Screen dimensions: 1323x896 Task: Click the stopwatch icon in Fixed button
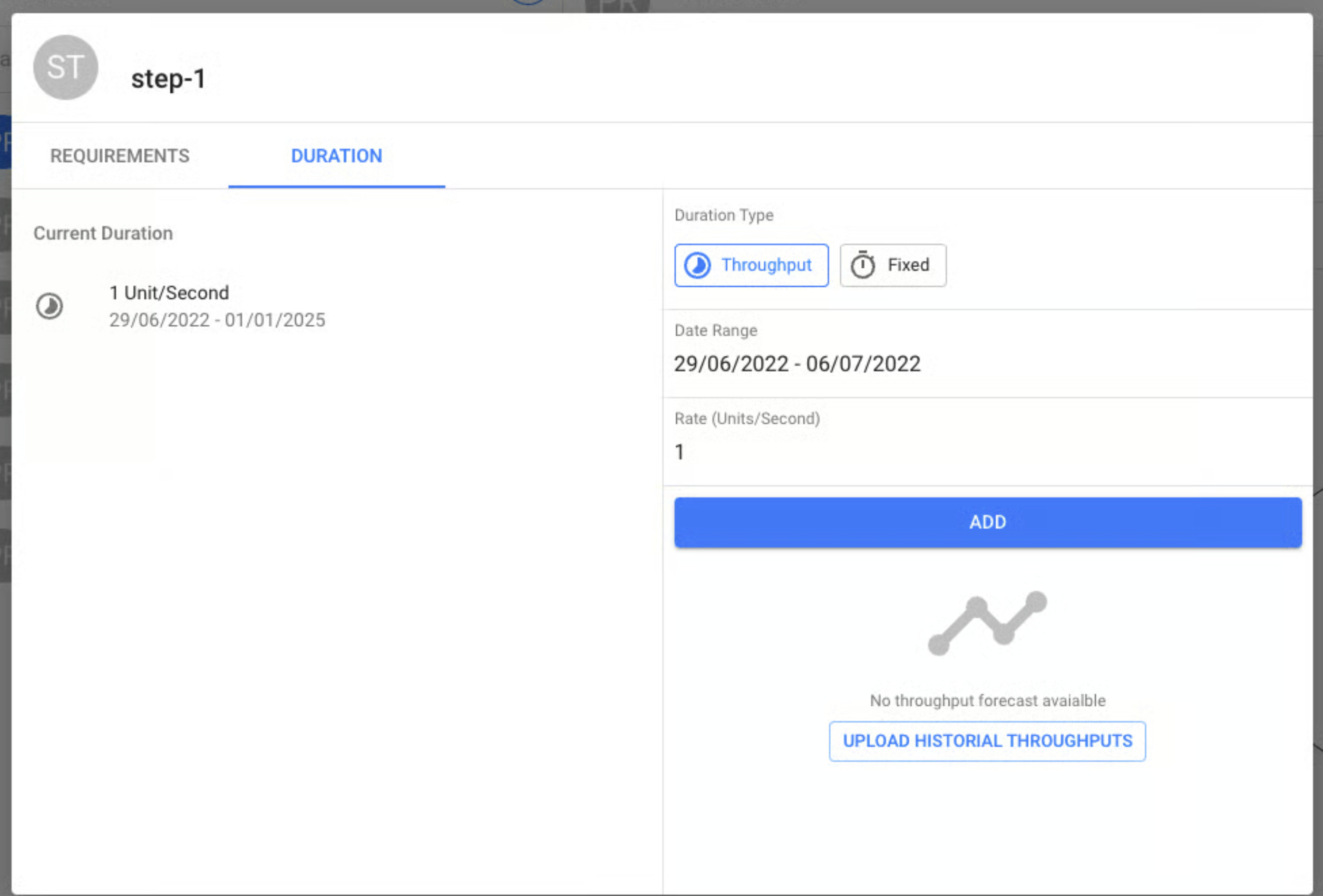862,265
